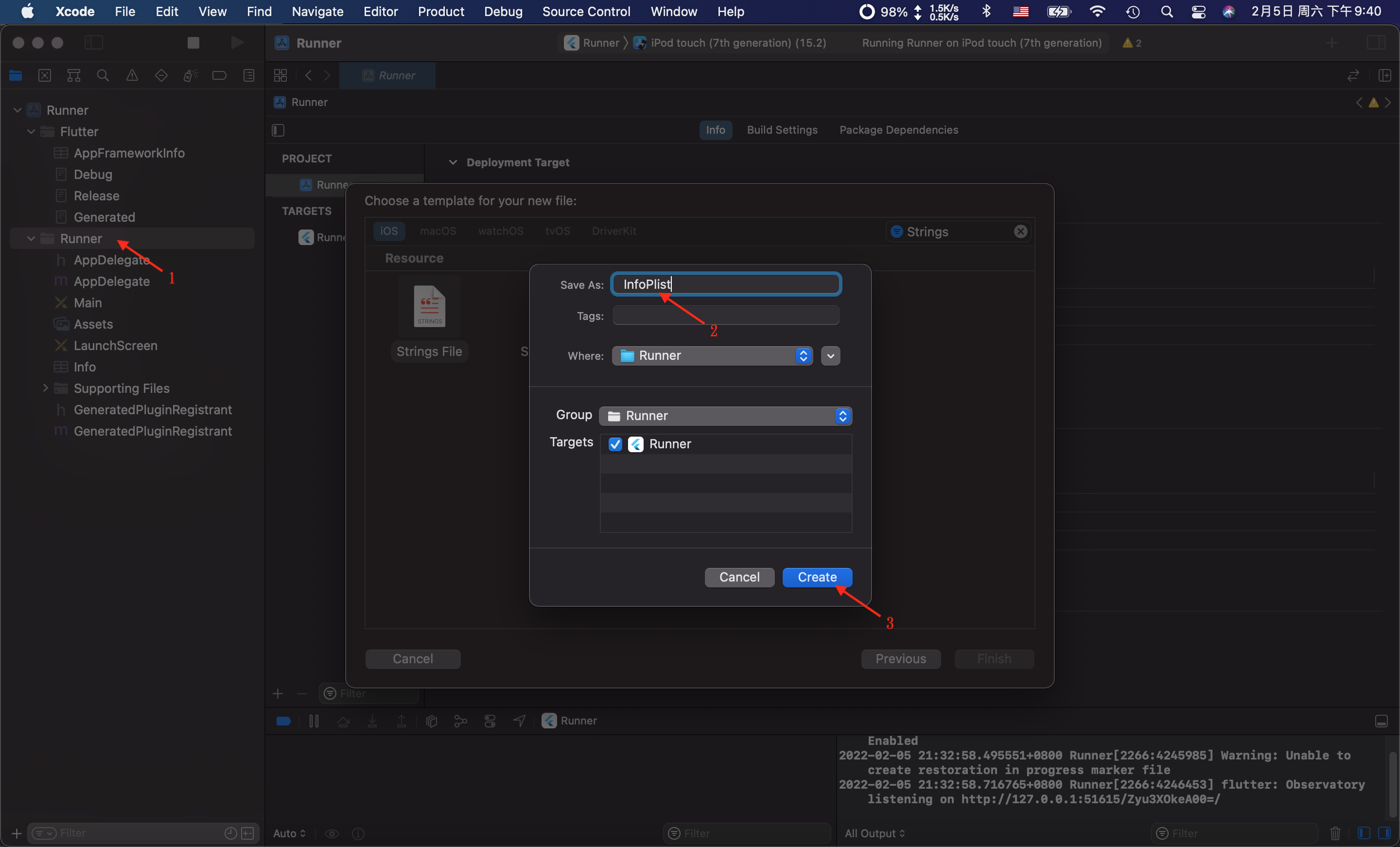1400x847 pixels.
Task: Pause program execution in debug bar
Action: (314, 721)
